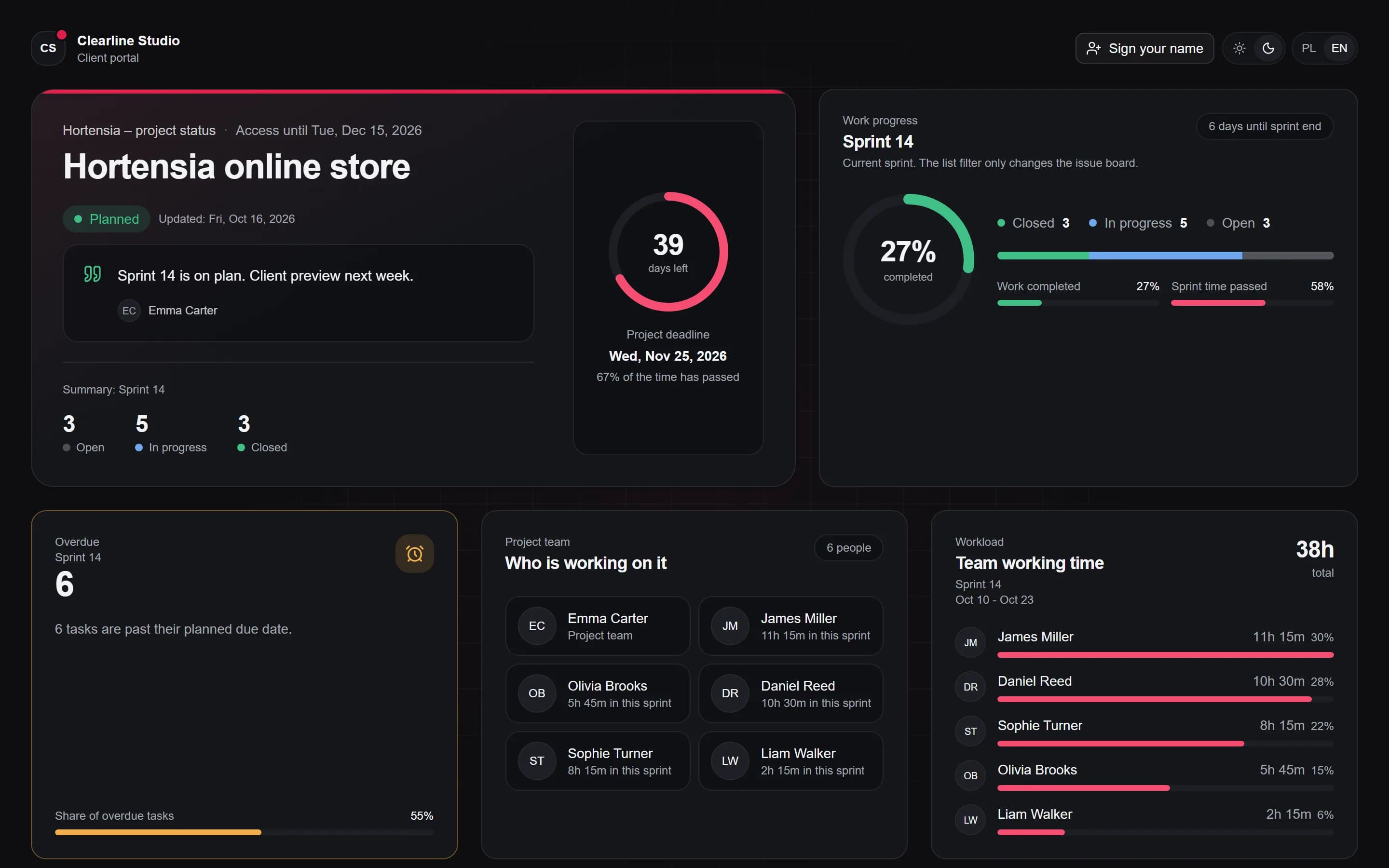Click Liam Walker's name in Workload list
This screenshot has height=868, width=1389.
point(1035,814)
